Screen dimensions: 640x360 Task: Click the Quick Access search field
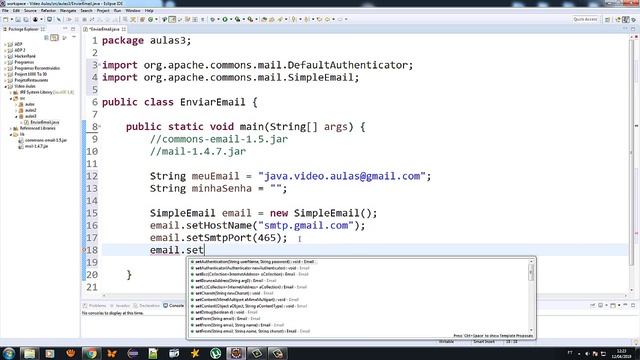point(585,19)
